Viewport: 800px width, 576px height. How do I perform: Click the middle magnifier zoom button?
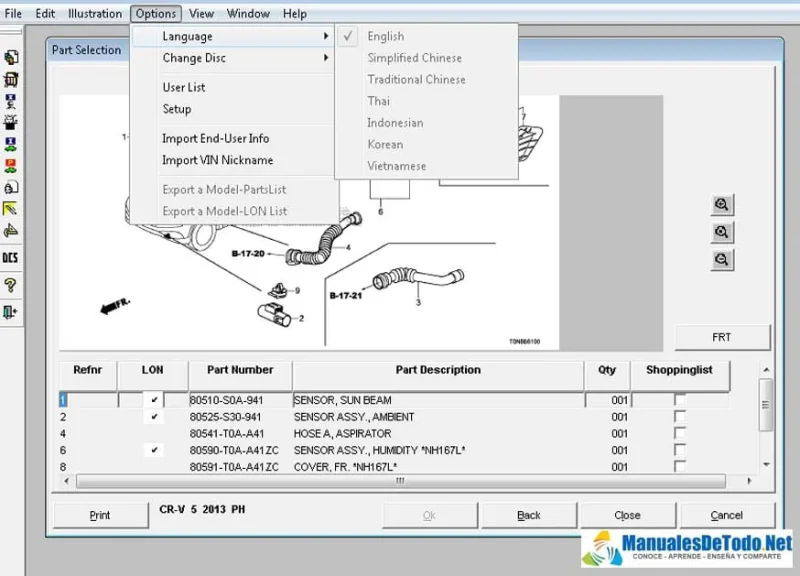(721, 232)
